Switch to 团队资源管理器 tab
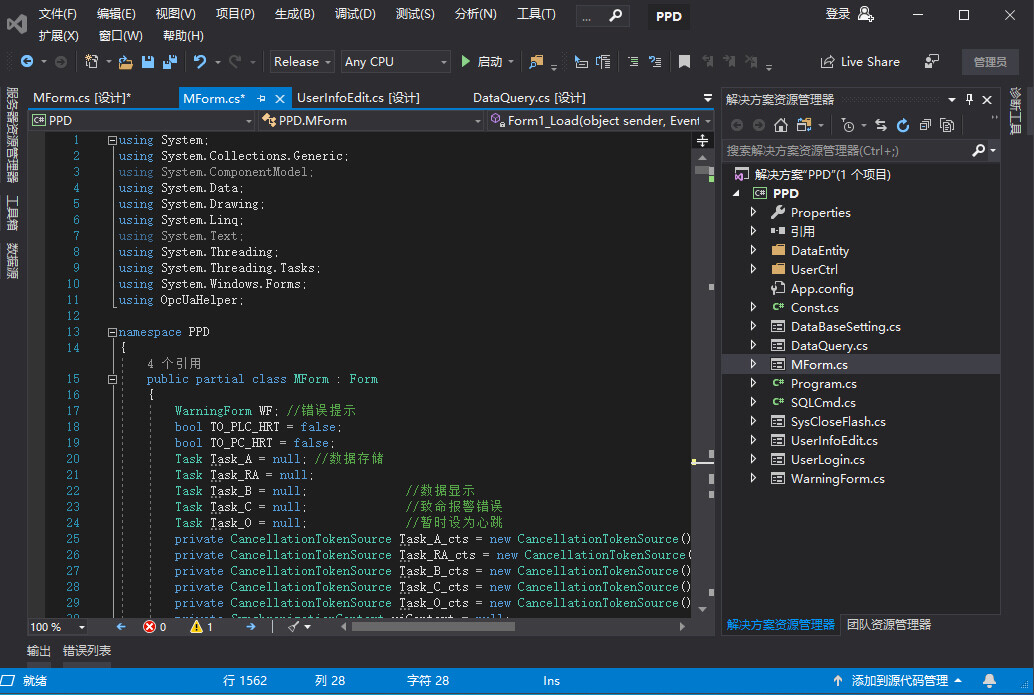 point(888,624)
